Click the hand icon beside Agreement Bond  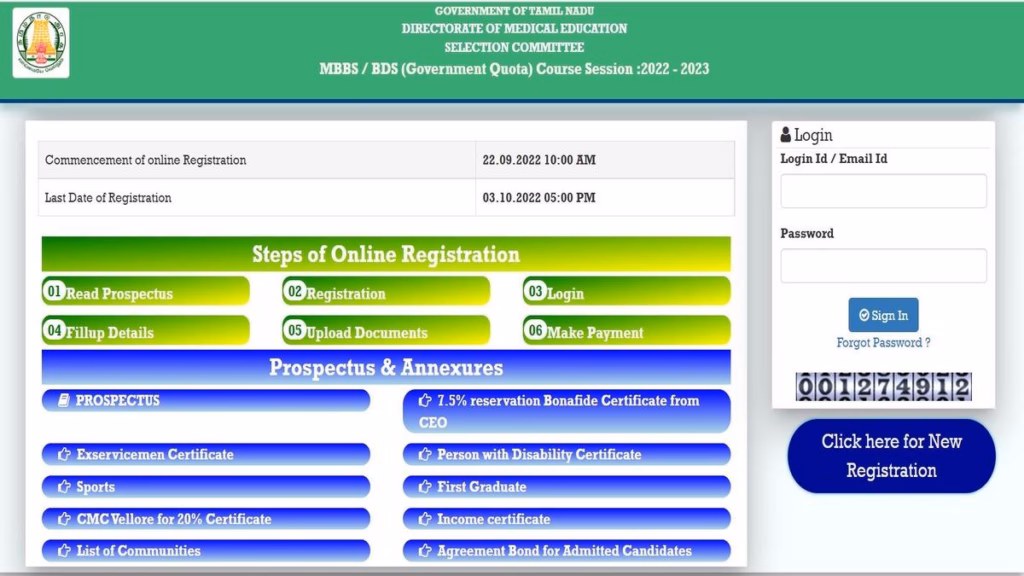(x=424, y=551)
